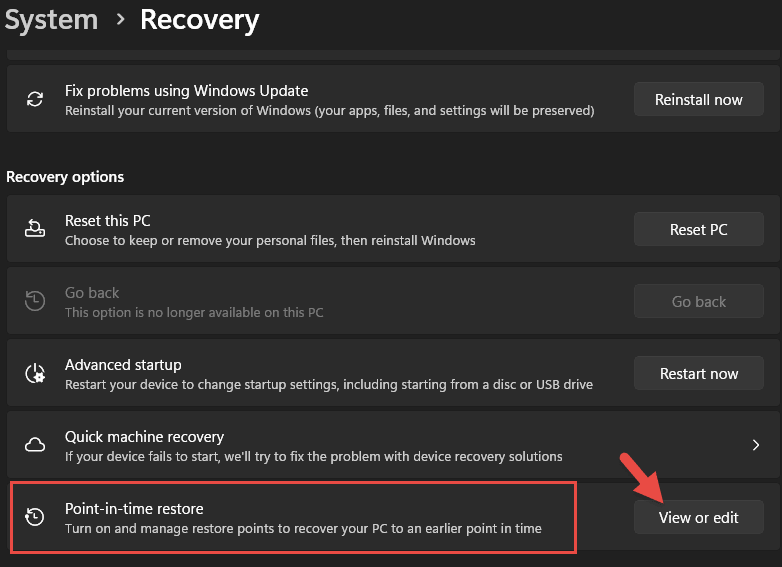Click the Windows Update sync arrows icon
The image size is (782, 567).
click(35, 99)
